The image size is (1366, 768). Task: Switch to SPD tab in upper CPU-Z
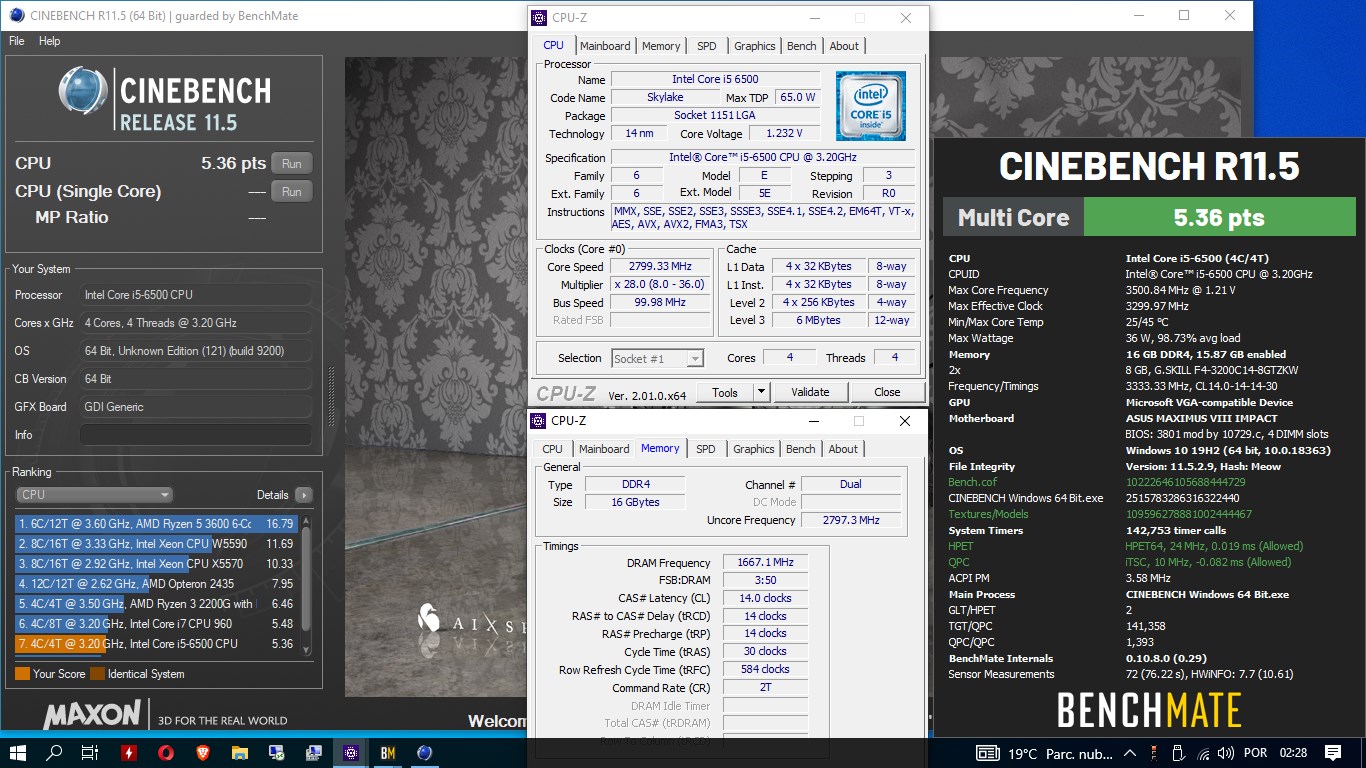point(707,46)
